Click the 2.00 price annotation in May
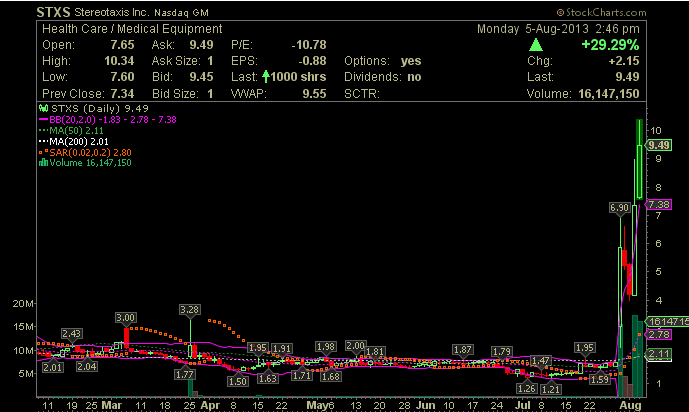Viewport: 689px width, 412px height. point(355,346)
